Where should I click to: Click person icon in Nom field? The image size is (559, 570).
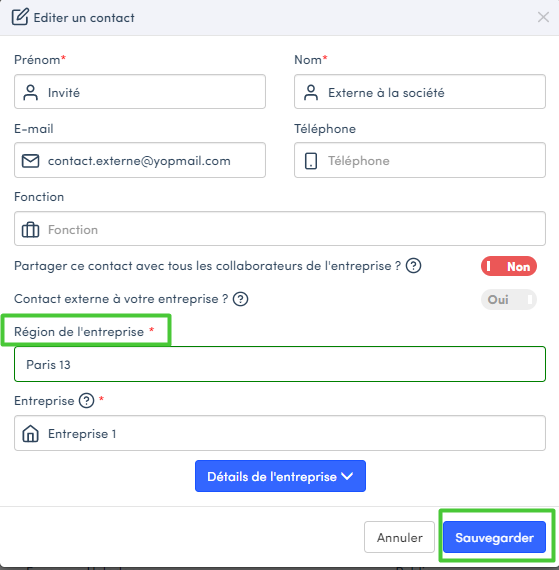(311, 92)
